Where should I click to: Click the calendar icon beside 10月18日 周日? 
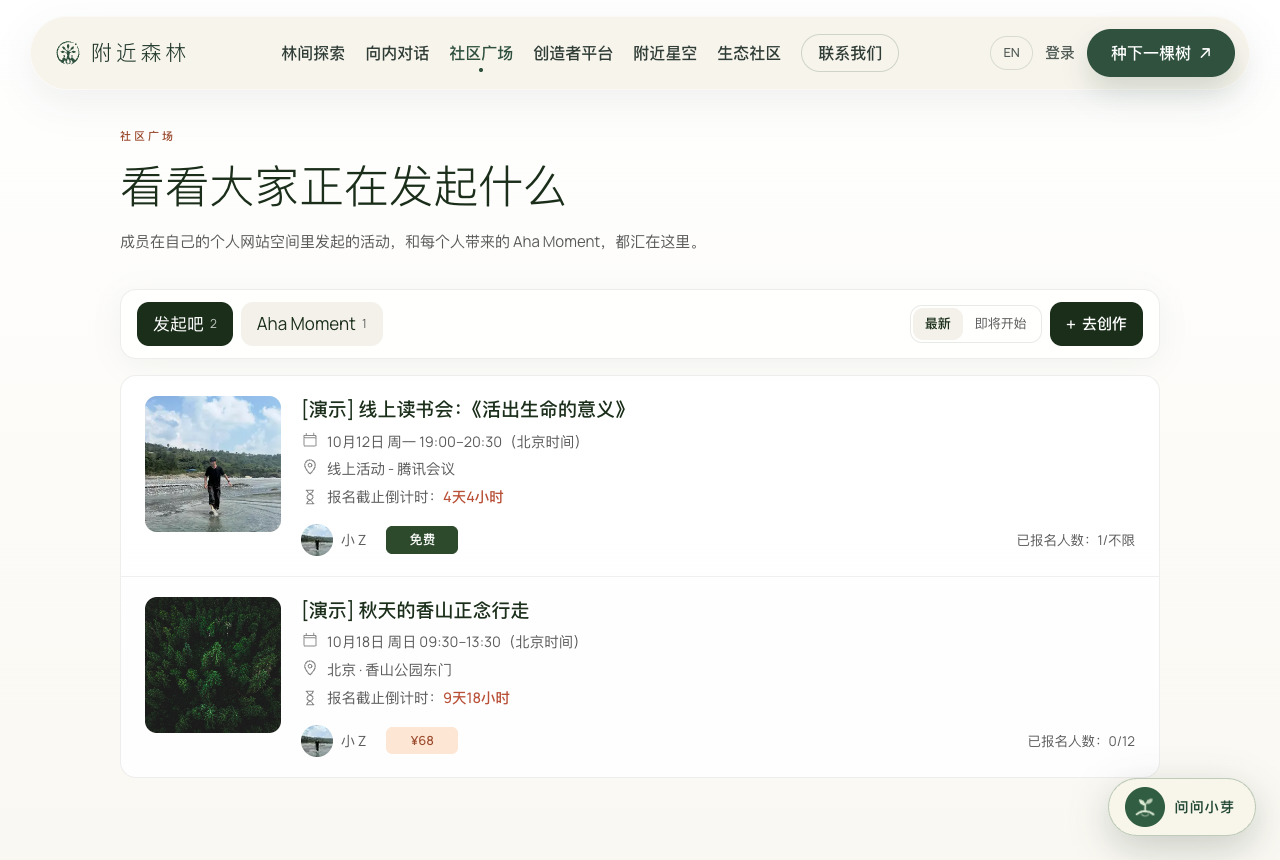310,640
